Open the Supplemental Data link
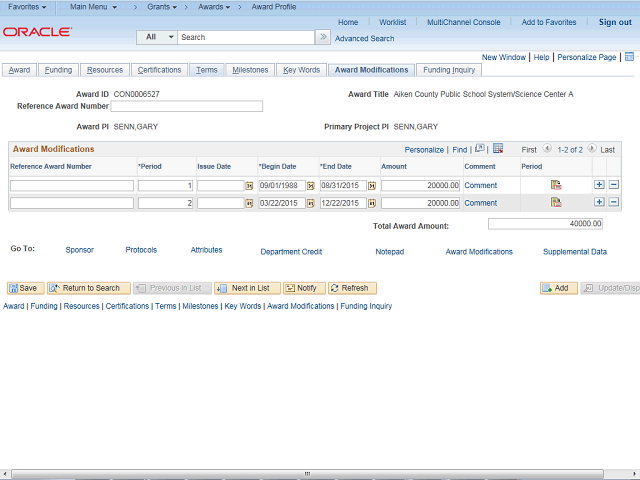 [x=574, y=252]
